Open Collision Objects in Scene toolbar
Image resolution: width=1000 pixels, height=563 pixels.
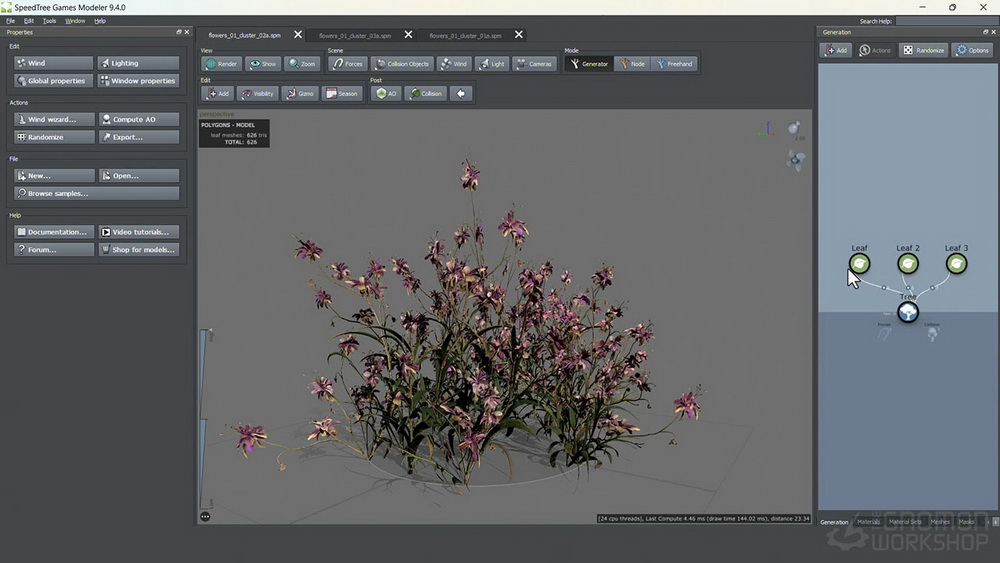(x=402, y=64)
